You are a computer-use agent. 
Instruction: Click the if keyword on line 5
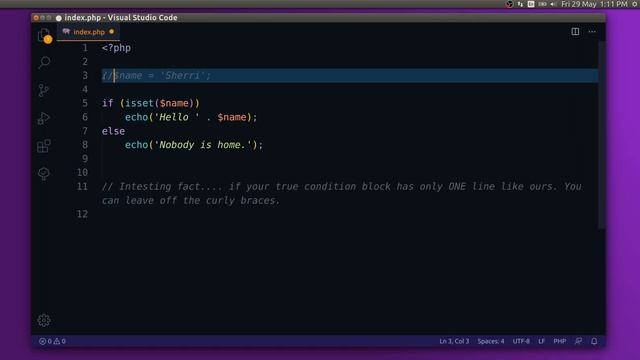click(107, 103)
